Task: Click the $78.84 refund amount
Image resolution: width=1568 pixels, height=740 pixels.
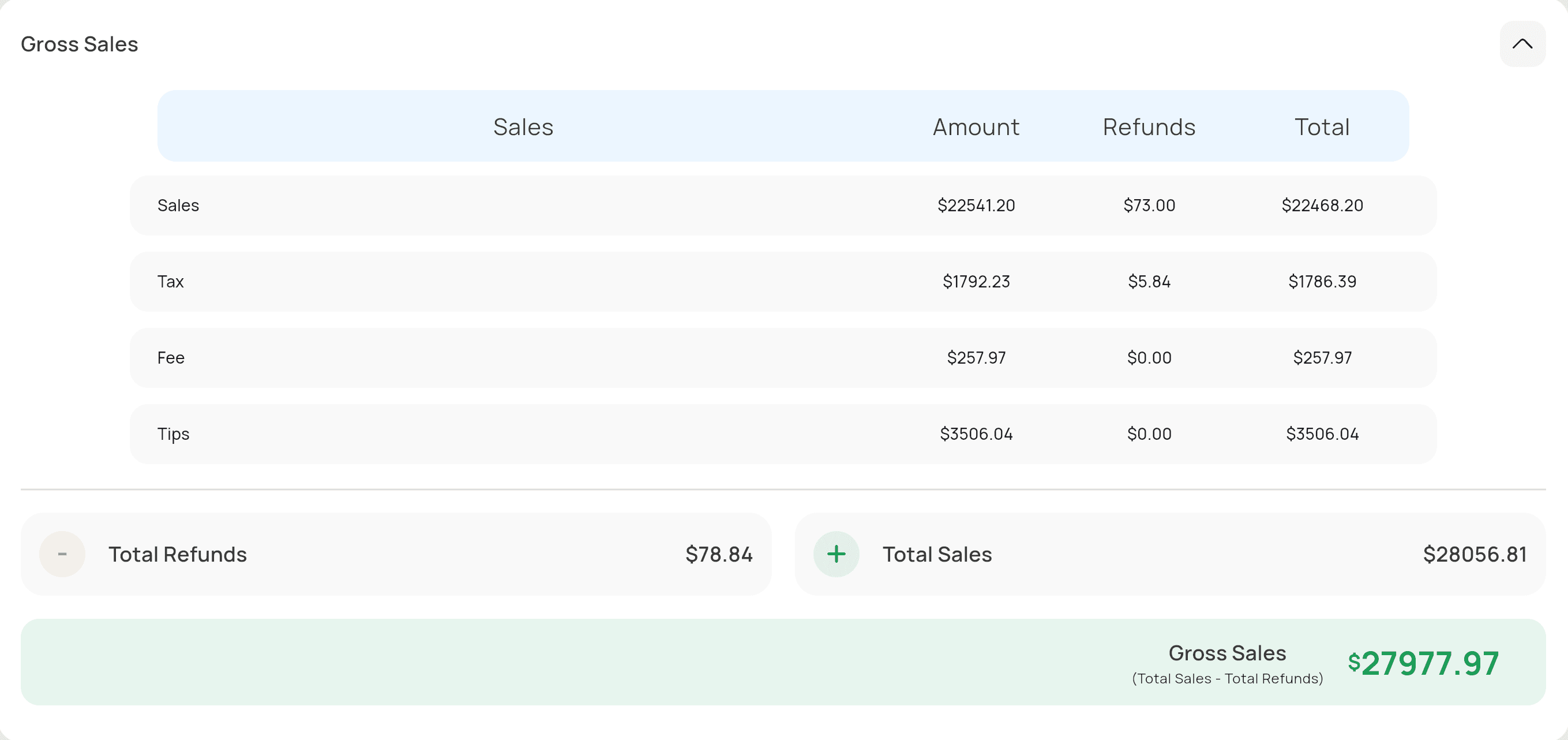Action: 719,554
